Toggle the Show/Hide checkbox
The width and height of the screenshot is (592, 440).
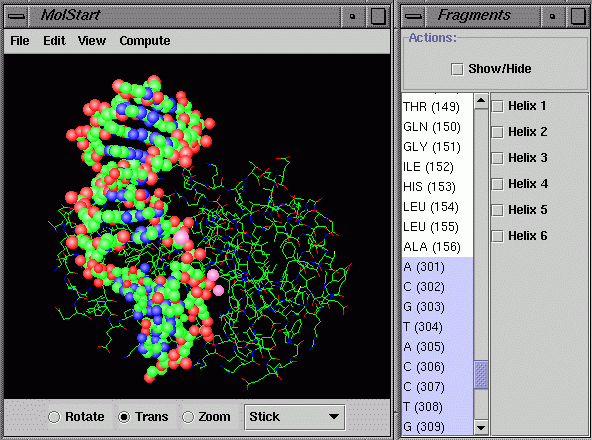point(457,69)
